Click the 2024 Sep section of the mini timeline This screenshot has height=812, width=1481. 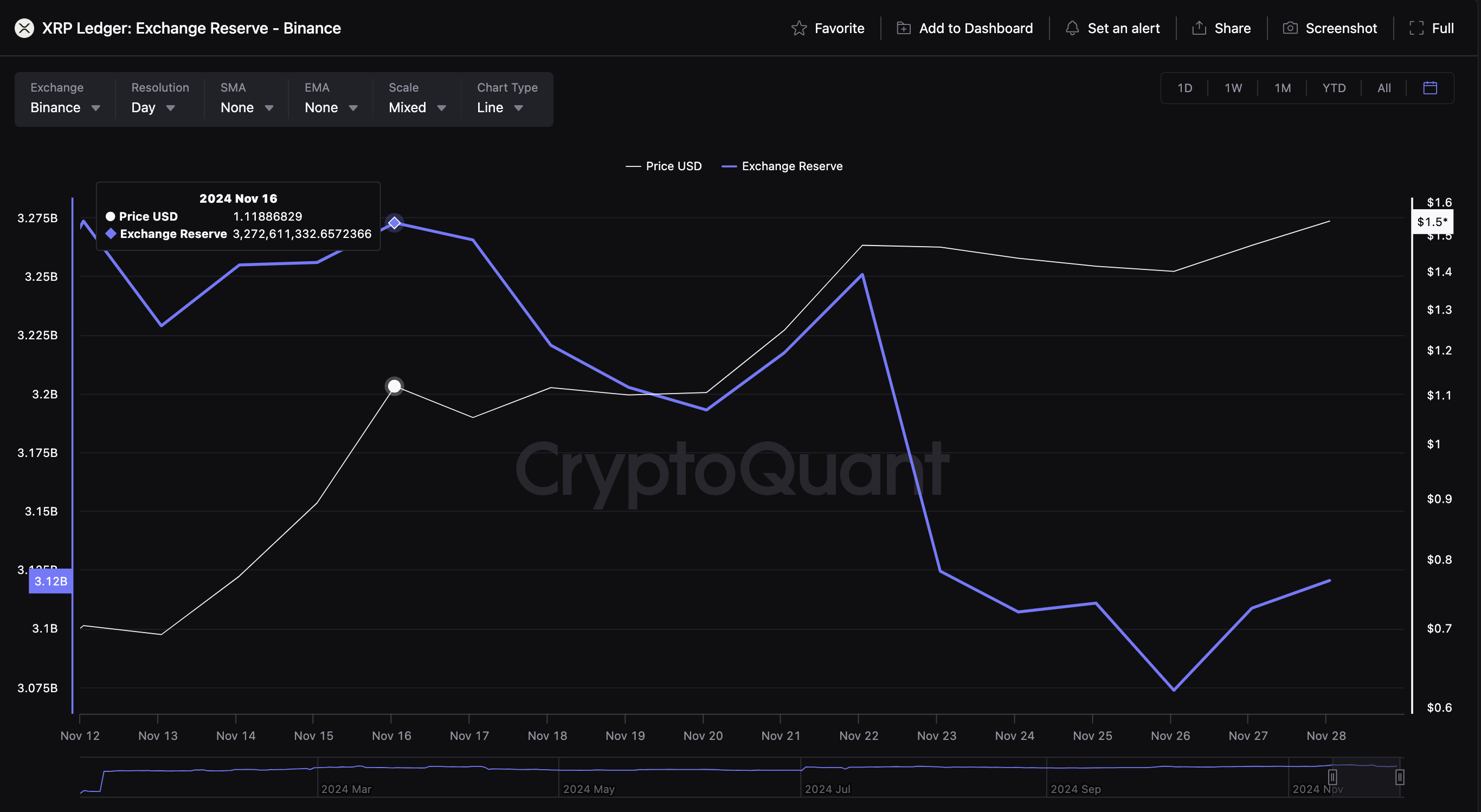point(1075,789)
